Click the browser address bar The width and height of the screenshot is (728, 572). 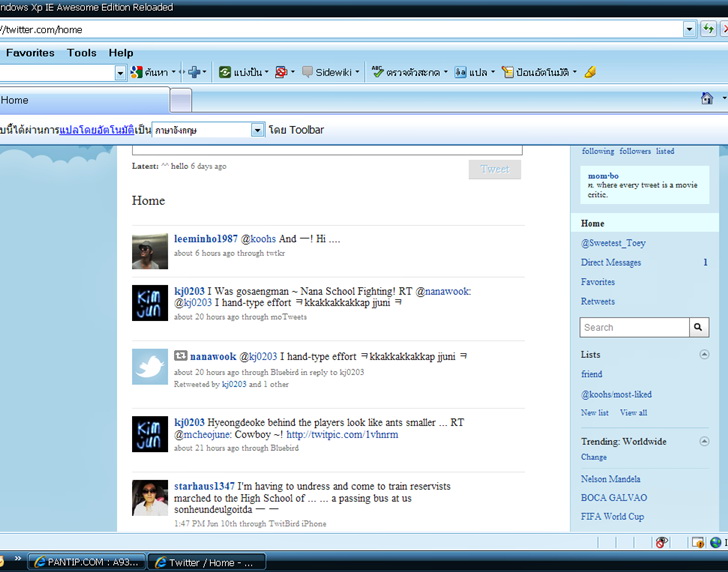point(341,29)
